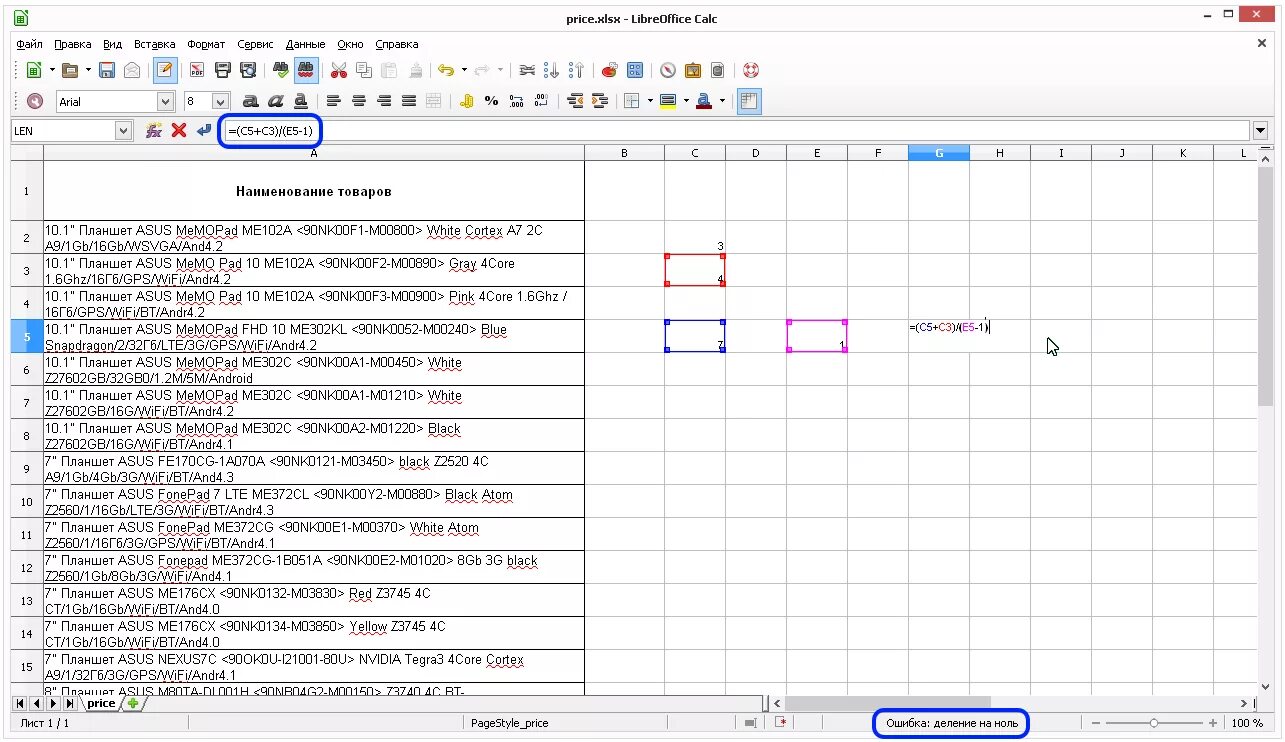Expand the Open file dropdown arrow
This screenshot has width=1285, height=742.
(88, 70)
